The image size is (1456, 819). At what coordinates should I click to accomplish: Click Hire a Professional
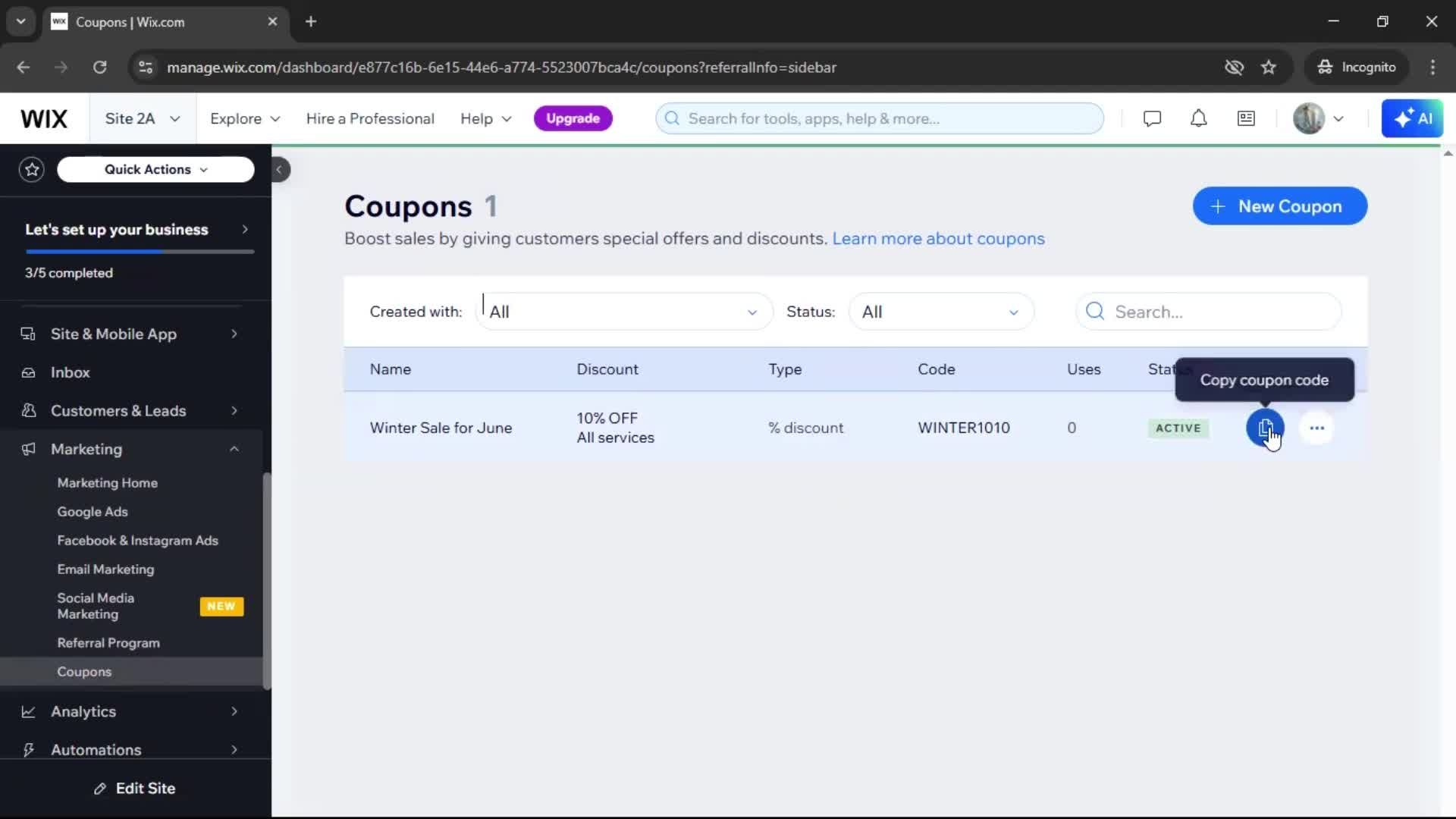tap(370, 118)
